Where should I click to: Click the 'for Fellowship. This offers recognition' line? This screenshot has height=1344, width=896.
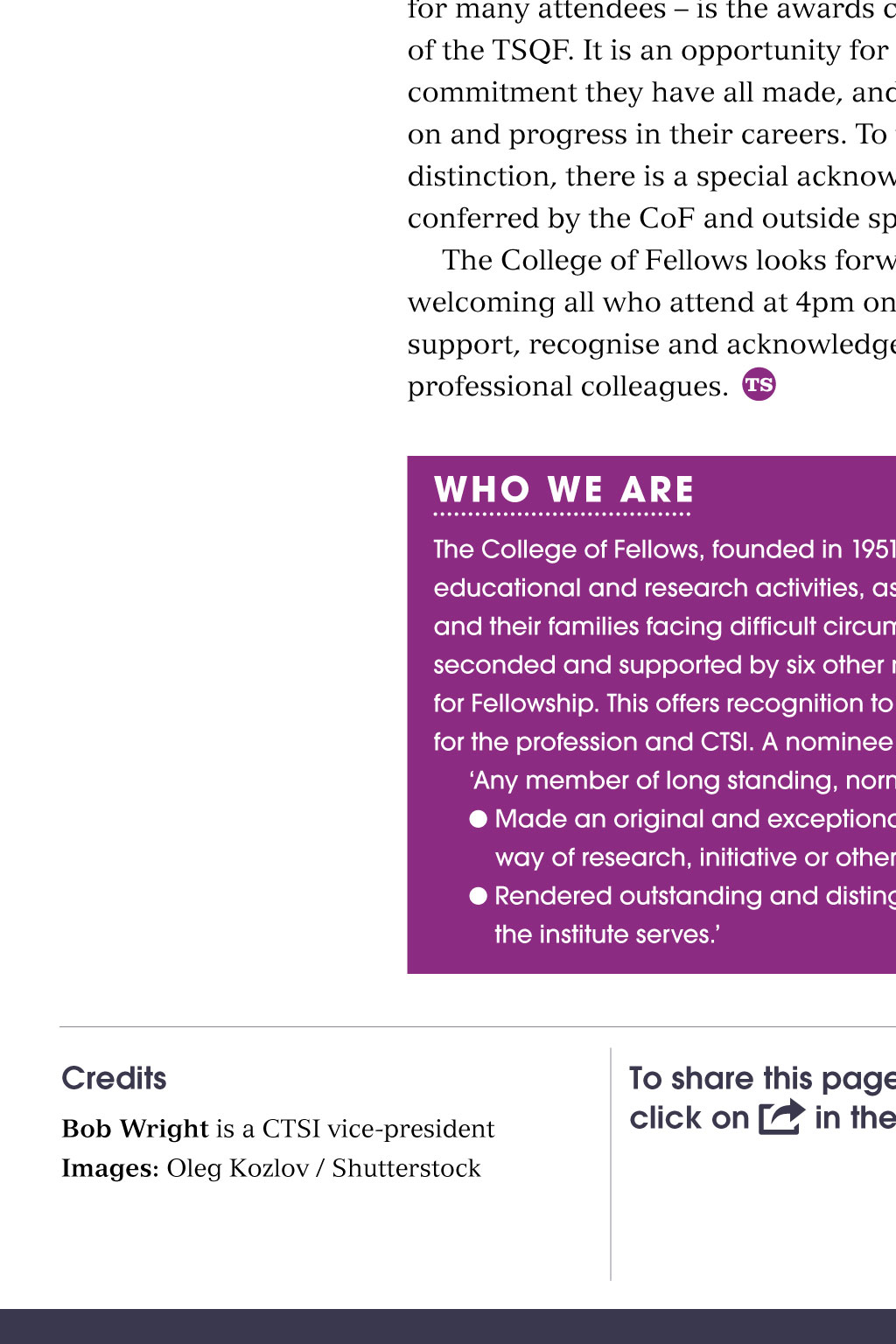click(665, 703)
